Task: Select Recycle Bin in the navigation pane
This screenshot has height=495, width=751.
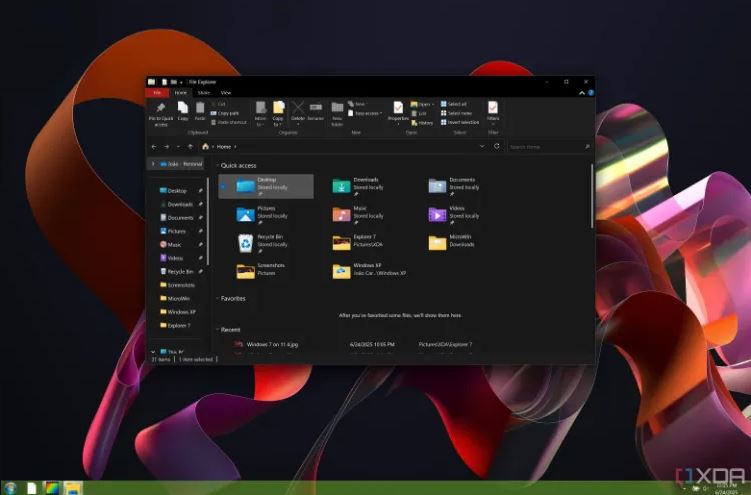Action: (x=180, y=271)
